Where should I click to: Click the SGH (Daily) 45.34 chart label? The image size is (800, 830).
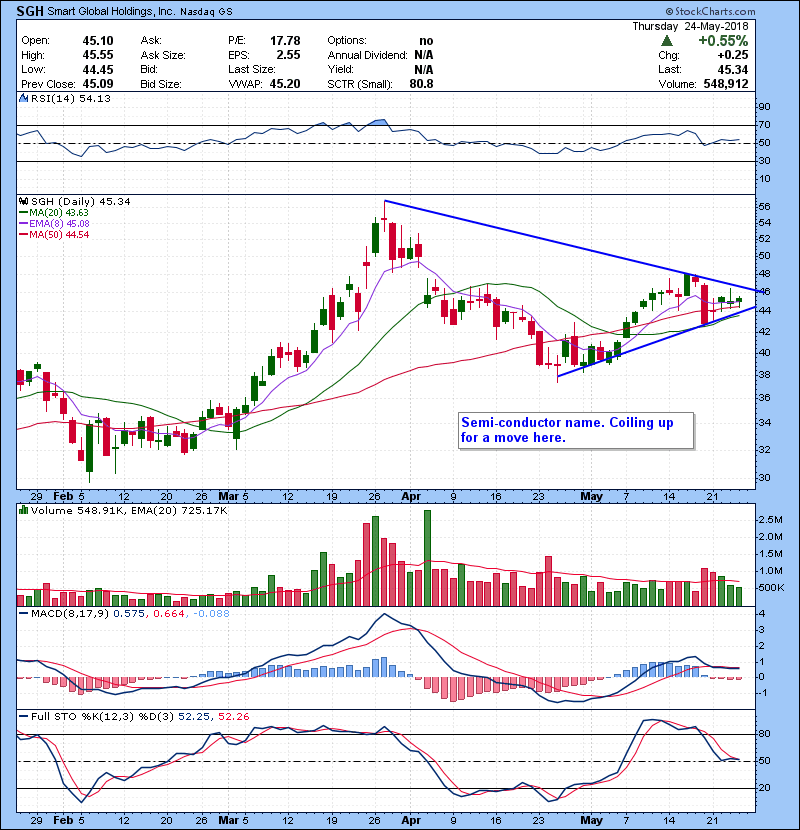point(80,201)
